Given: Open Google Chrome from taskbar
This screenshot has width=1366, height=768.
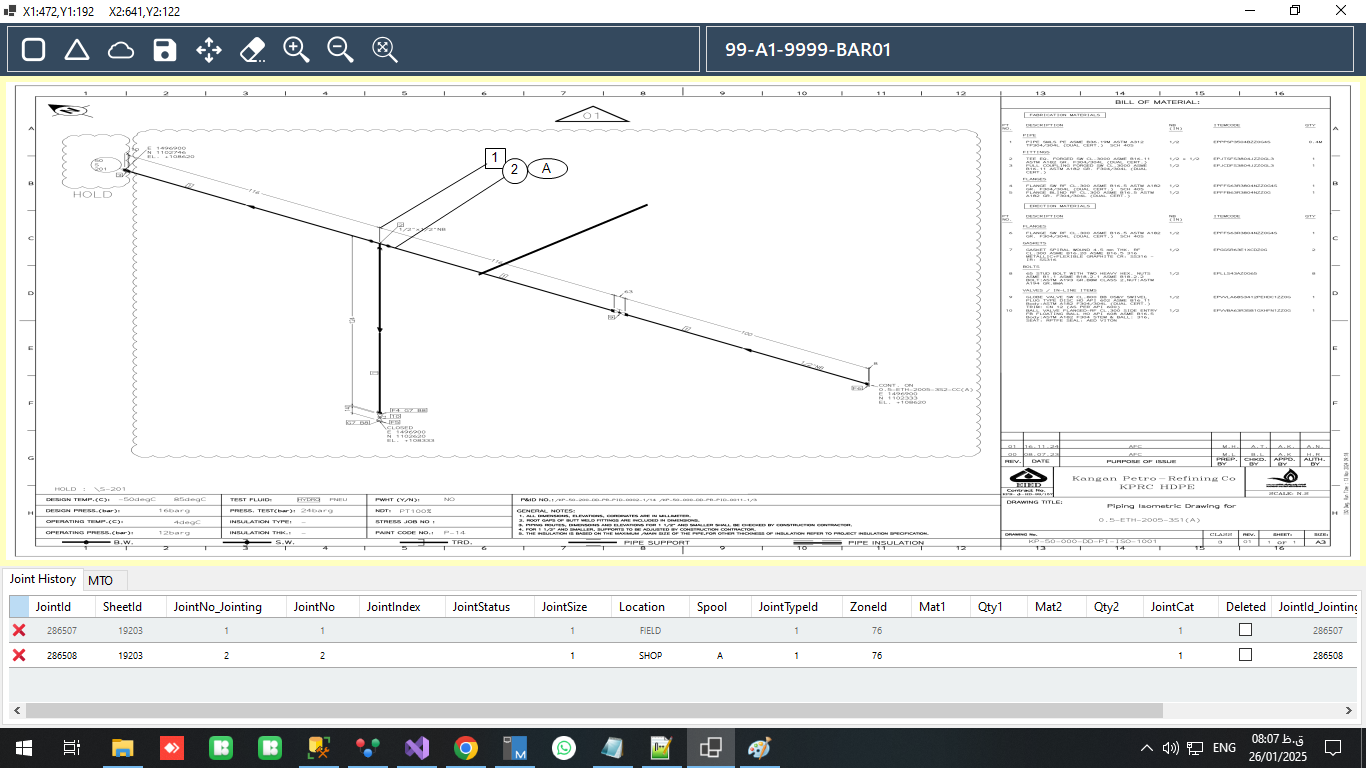Looking at the screenshot, I should [x=465, y=747].
